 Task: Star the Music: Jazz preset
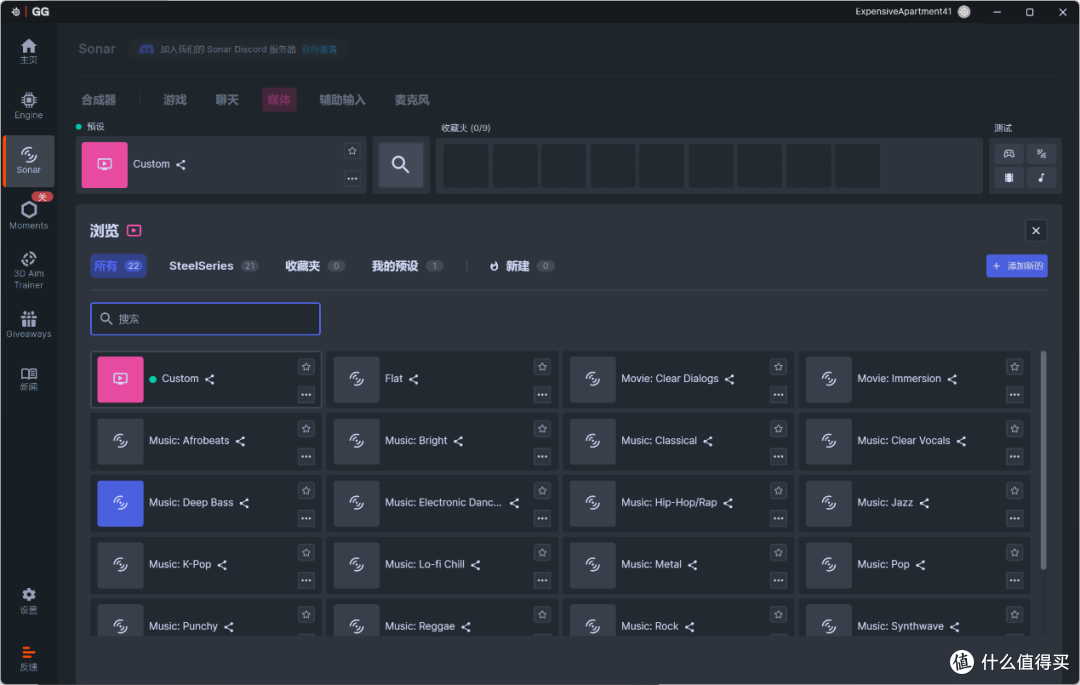pos(1015,491)
